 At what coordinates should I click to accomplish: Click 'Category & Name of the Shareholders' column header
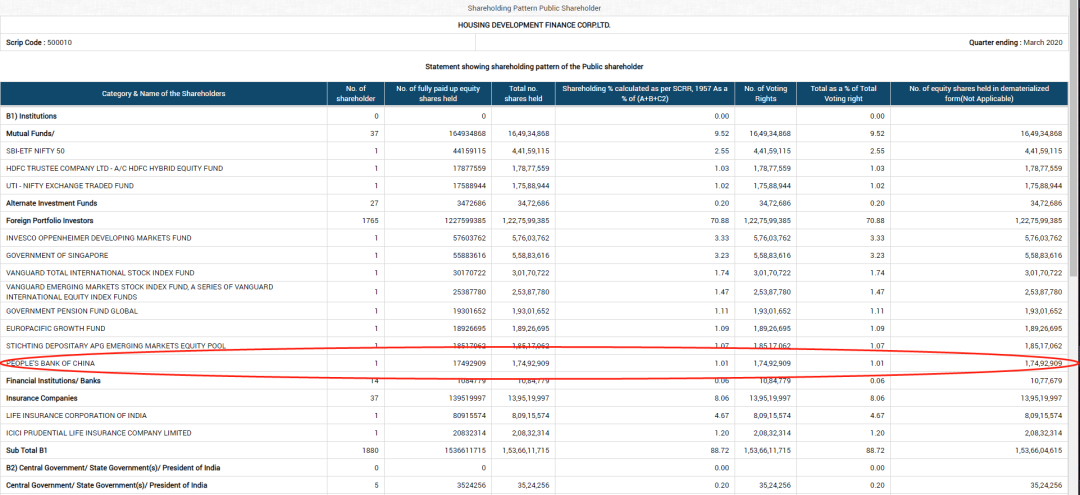tap(164, 94)
